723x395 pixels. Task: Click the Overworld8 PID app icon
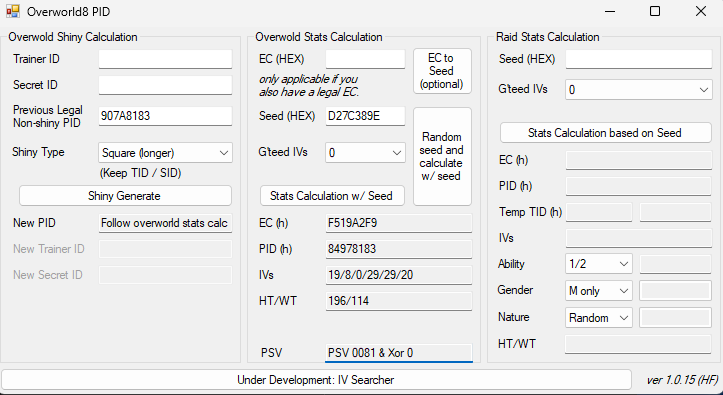[x=13, y=12]
